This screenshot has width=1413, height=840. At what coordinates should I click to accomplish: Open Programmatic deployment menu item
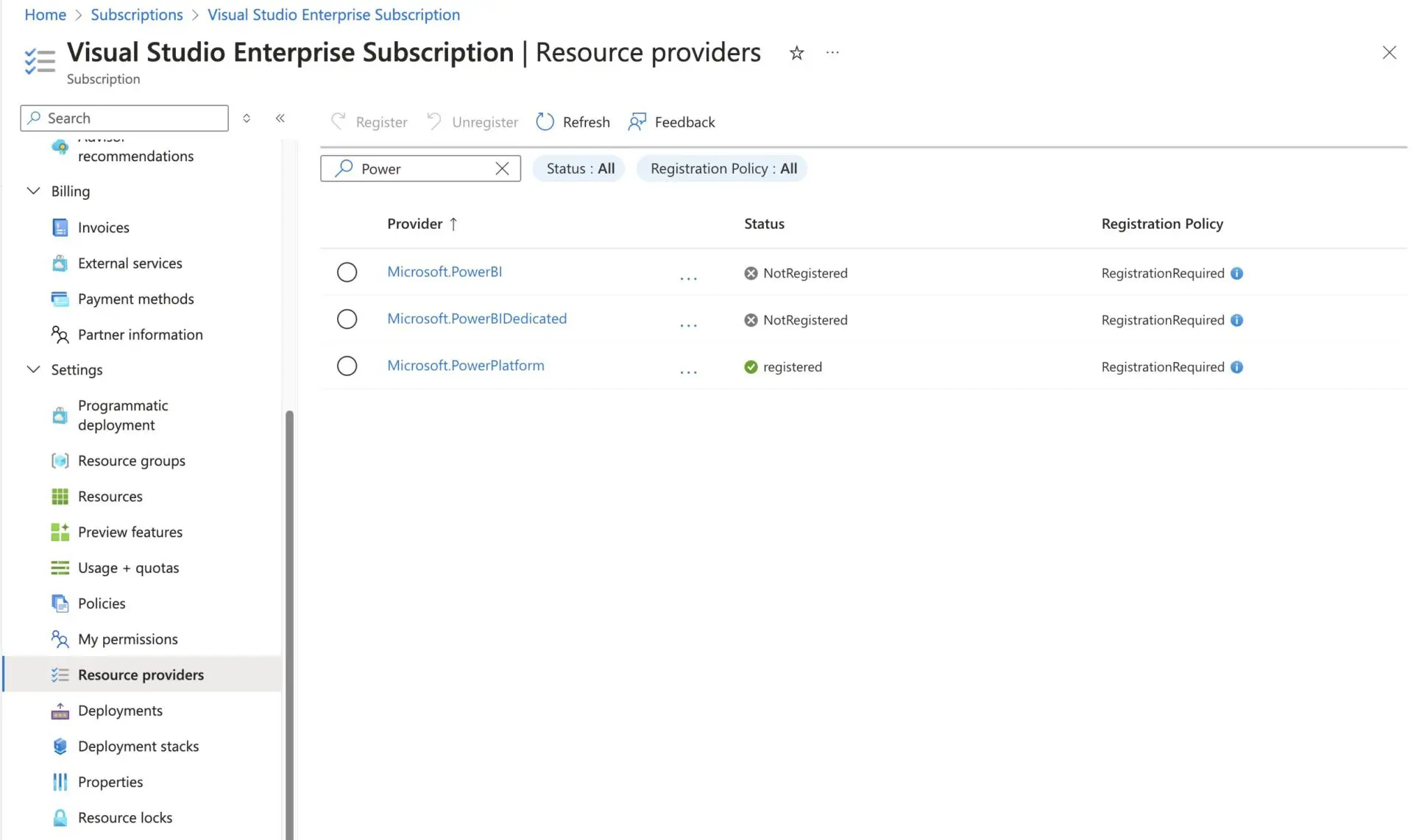[x=123, y=415]
